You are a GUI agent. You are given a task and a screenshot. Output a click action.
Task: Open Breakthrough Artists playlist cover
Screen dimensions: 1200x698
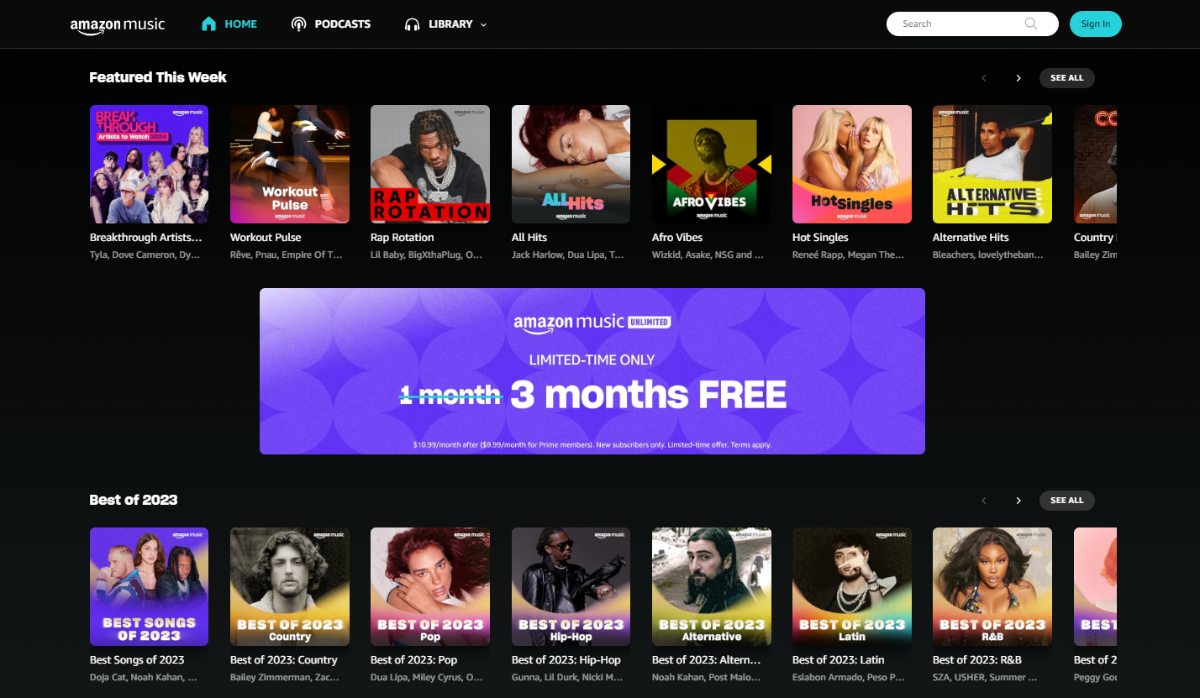click(x=149, y=164)
